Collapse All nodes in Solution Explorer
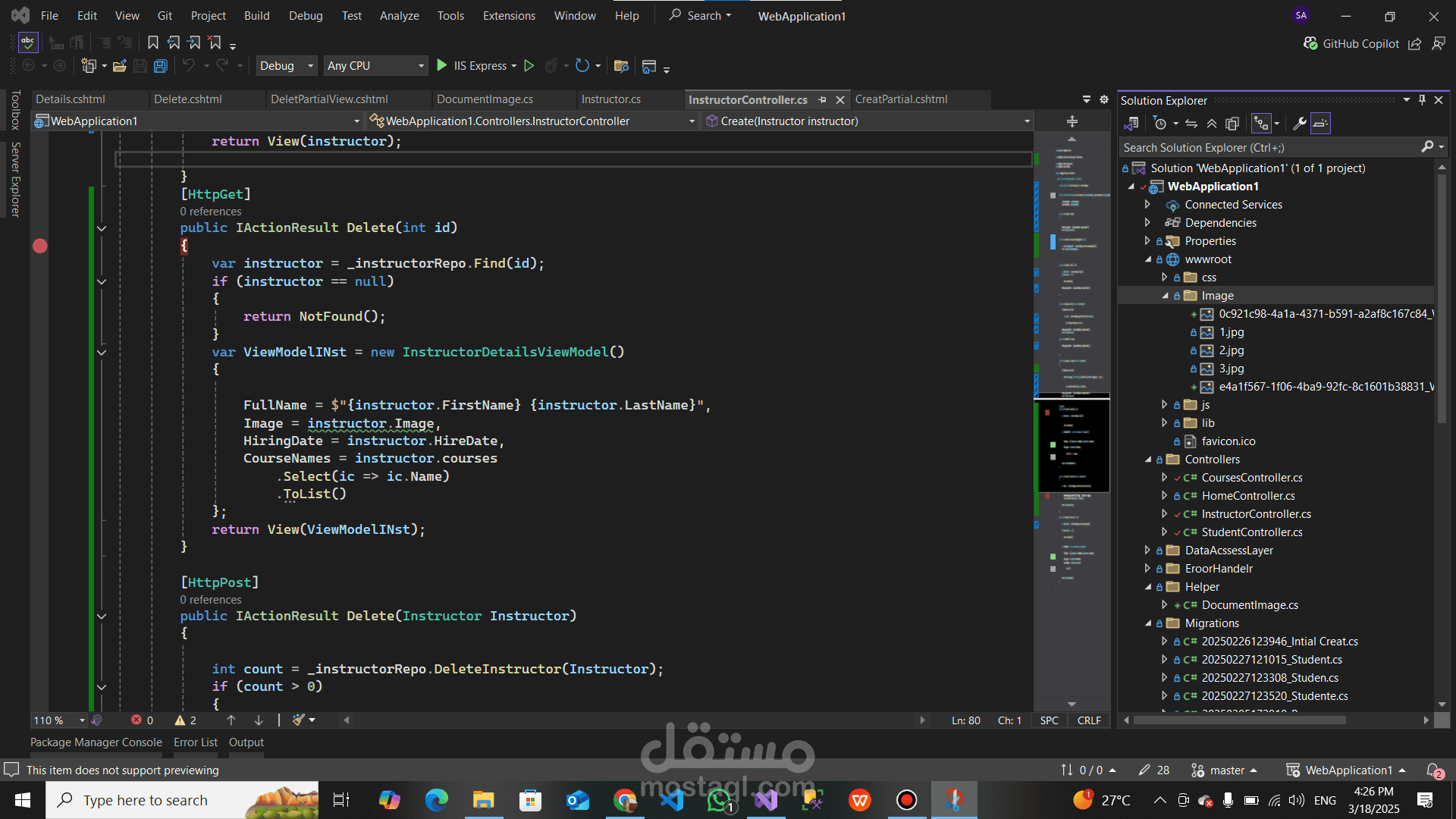The width and height of the screenshot is (1456, 819). (x=1212, y=124)
